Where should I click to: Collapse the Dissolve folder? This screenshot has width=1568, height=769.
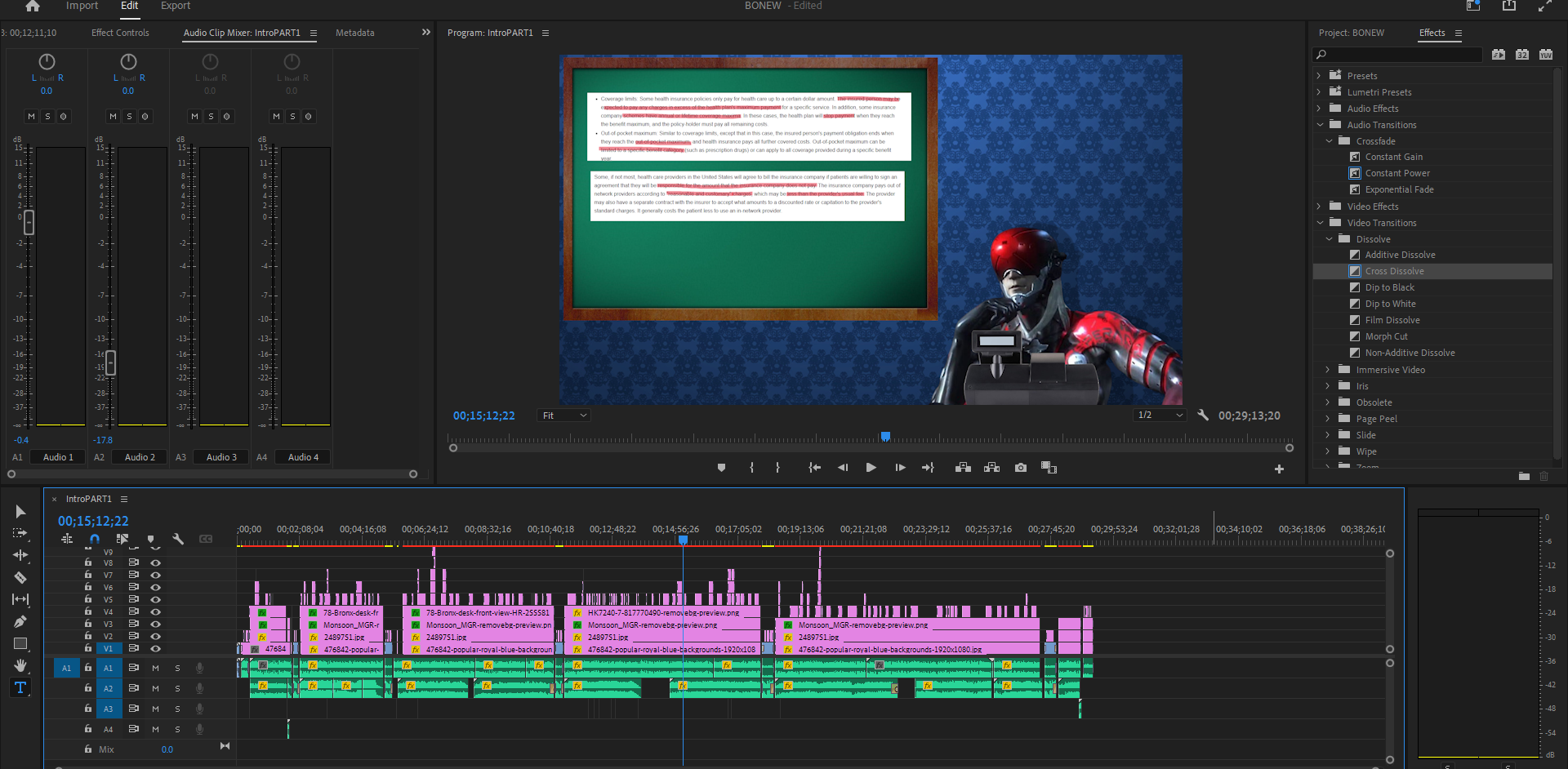pos(1329,239)
